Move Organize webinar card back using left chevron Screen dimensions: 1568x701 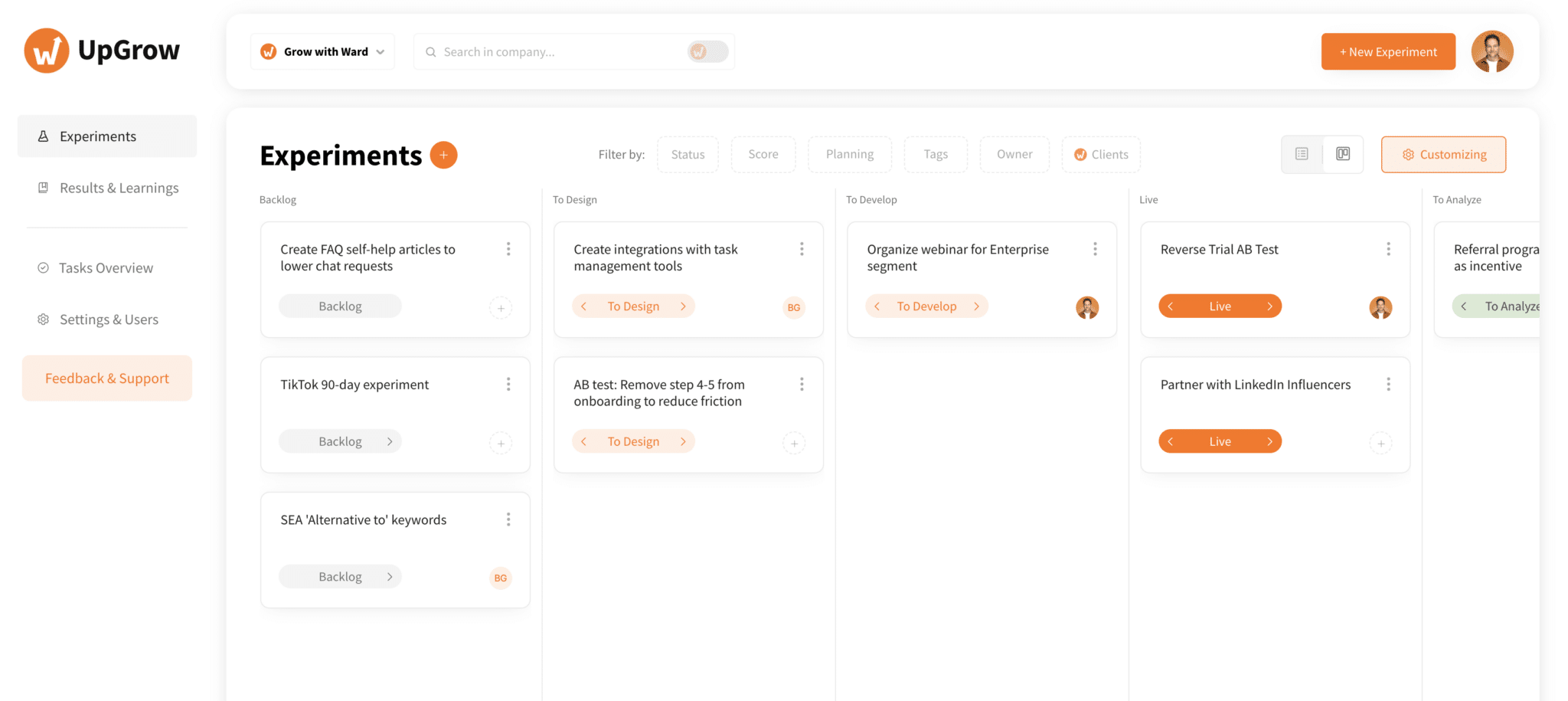[x=877, y=306]
